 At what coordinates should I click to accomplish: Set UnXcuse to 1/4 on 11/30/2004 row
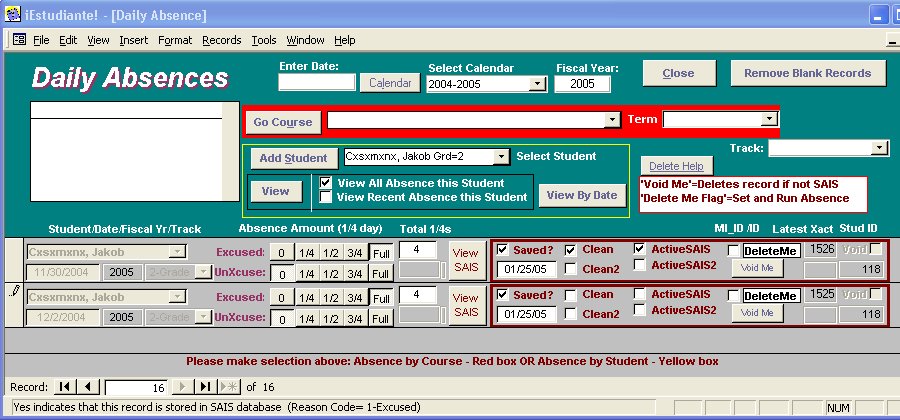307,273
